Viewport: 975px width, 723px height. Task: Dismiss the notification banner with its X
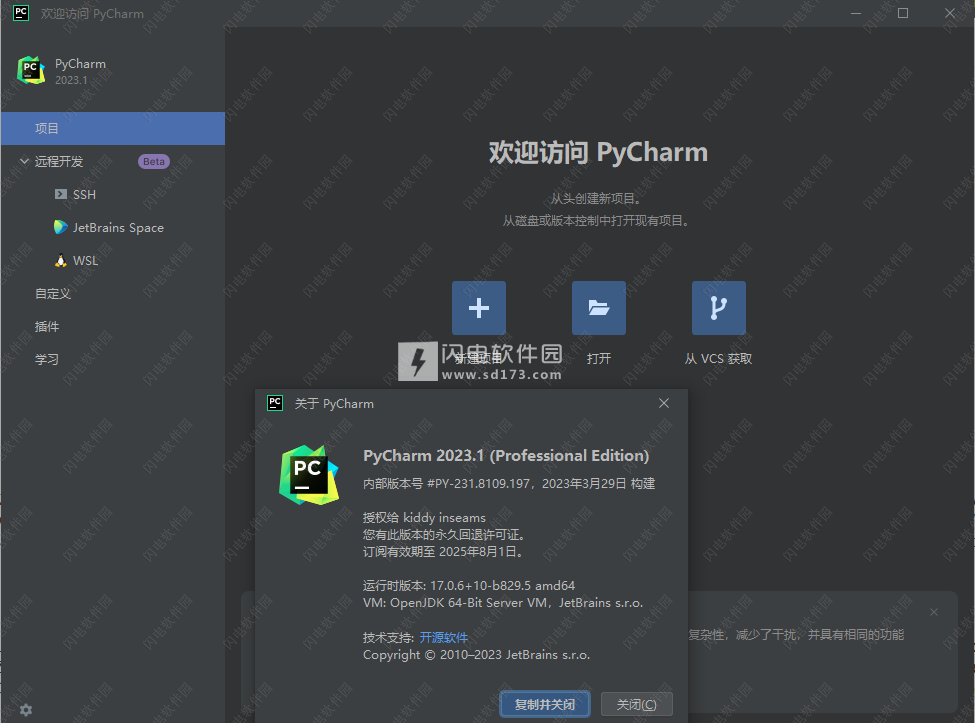coord(934,612)
